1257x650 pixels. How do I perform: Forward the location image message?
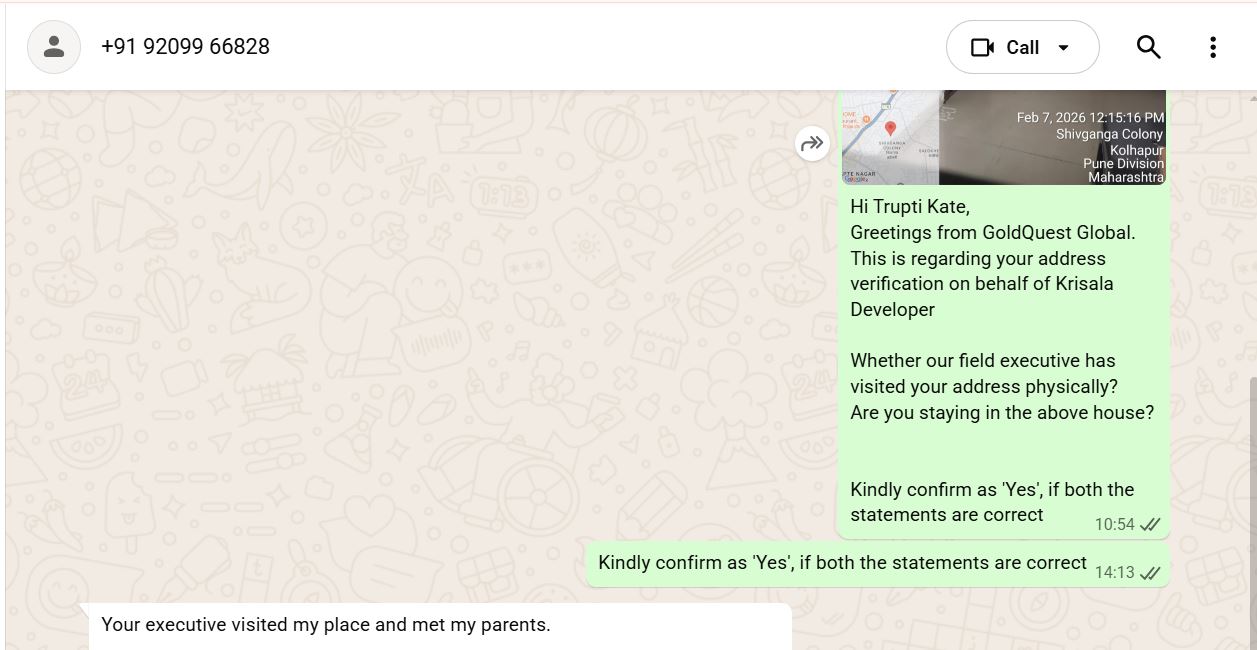(812, 143)
